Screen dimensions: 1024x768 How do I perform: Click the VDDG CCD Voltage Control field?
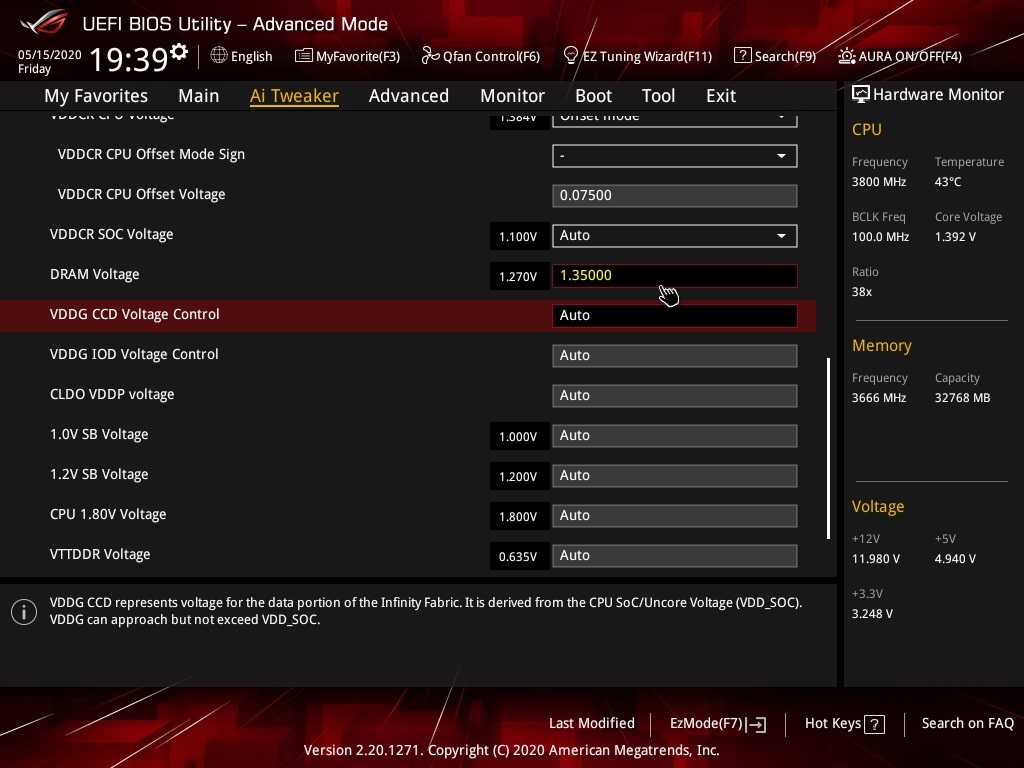[x=675, y=315]
